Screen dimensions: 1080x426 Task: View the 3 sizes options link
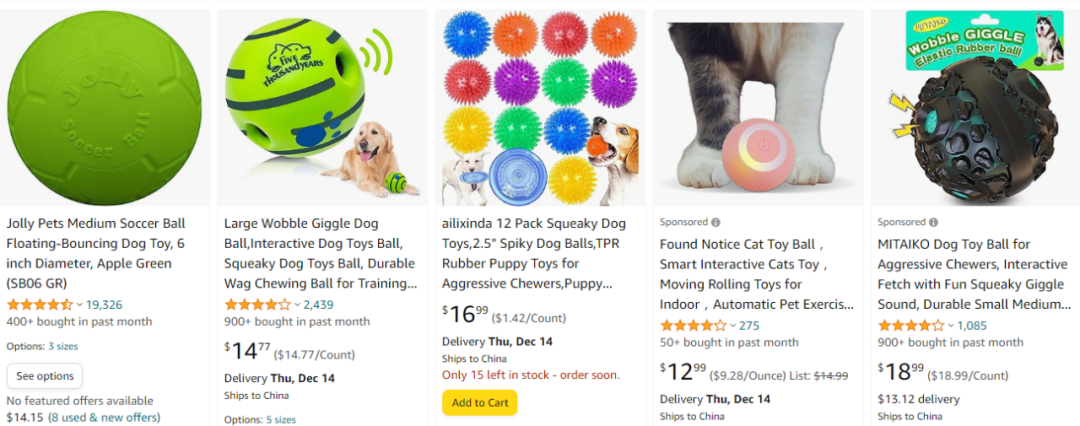coord(63,346)
